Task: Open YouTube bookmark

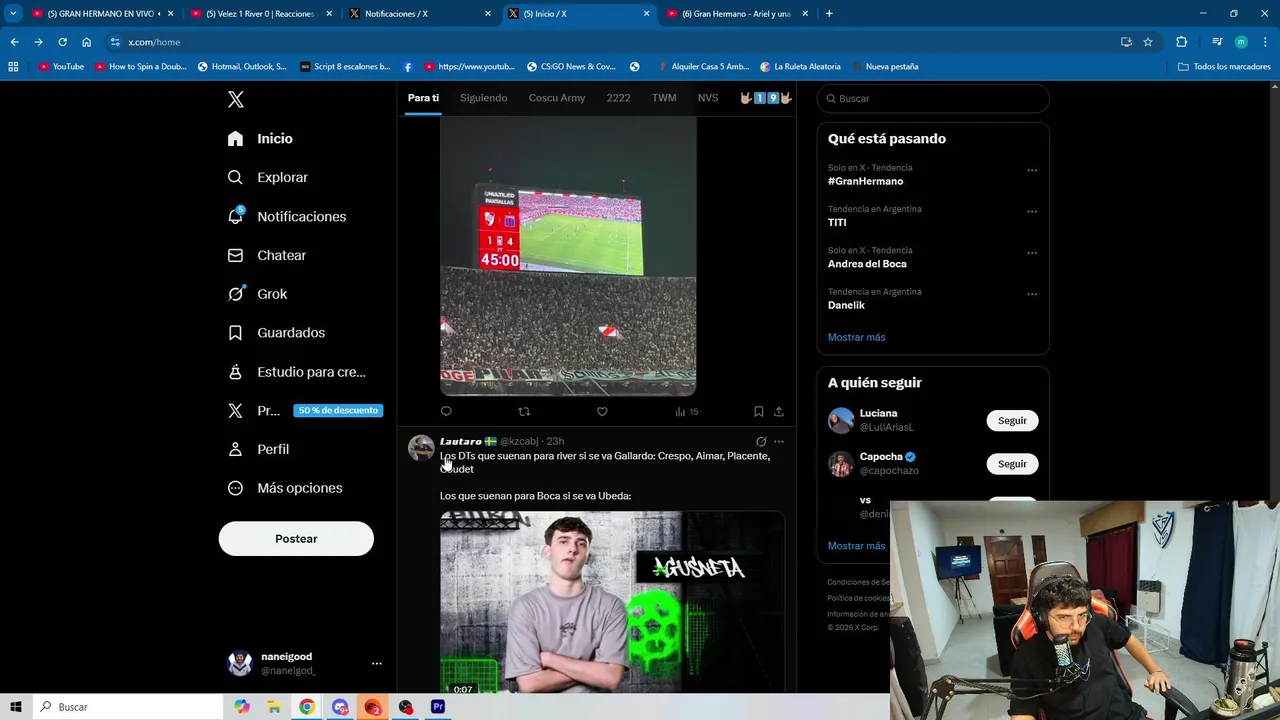Action: [61, 67]
